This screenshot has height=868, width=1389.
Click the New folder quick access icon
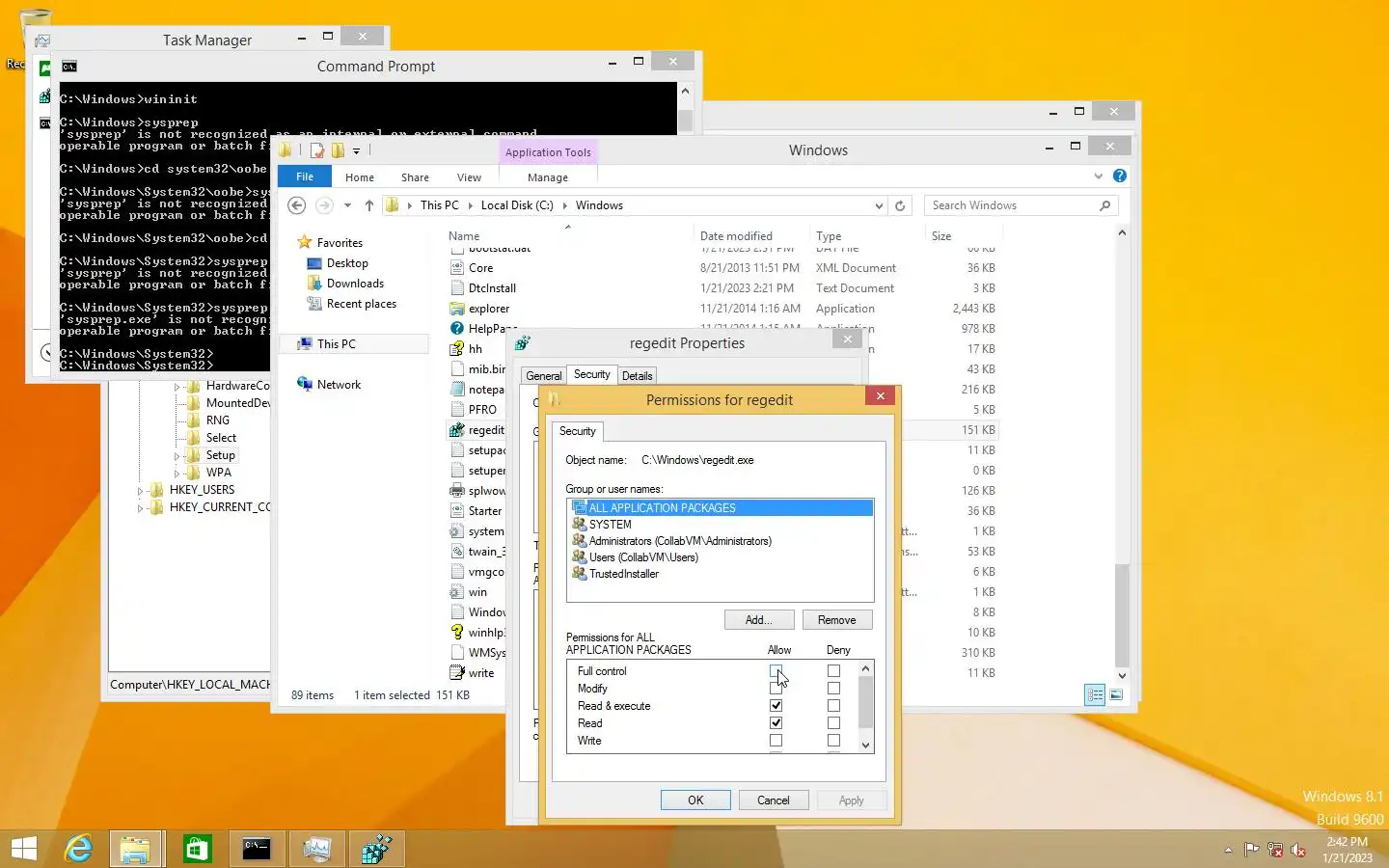pos(338,150)
